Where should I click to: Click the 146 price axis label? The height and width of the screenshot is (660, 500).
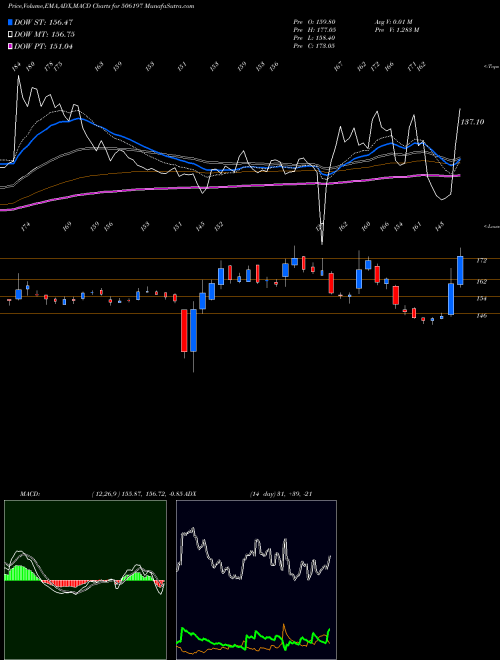click(481, 316)
